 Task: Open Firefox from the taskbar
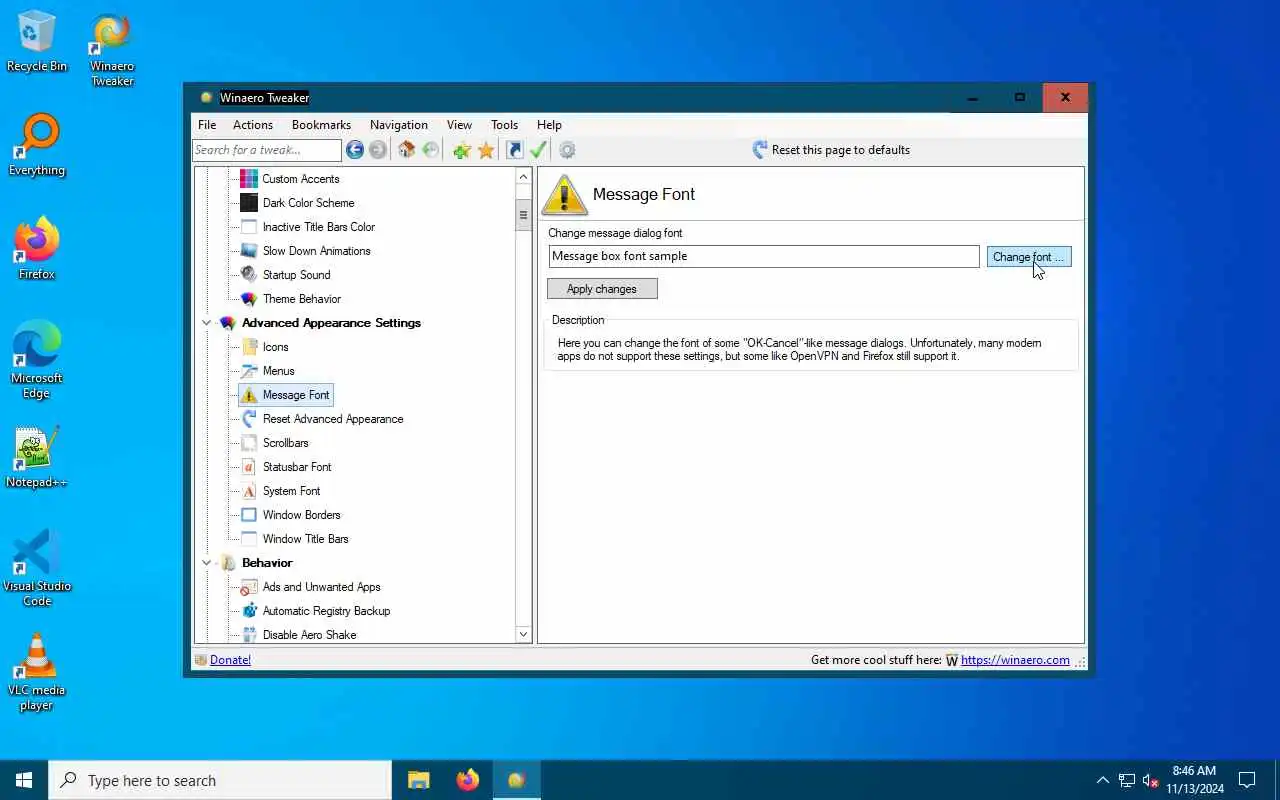[x=467, y=780]
